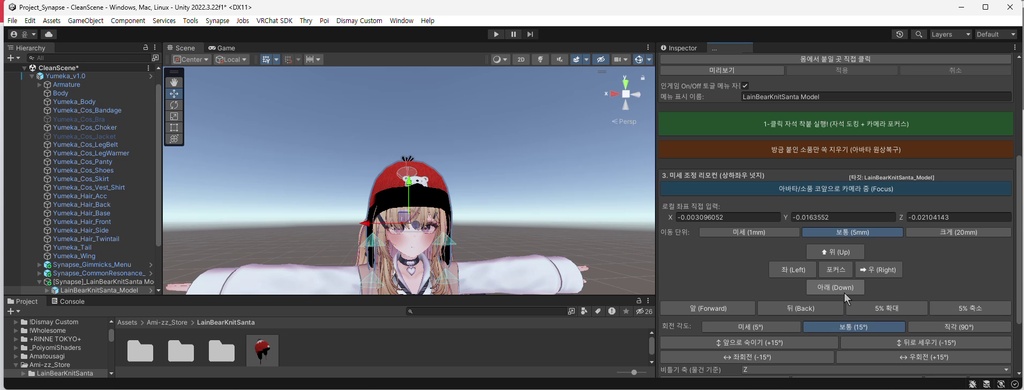Image resolution: width=1024 pixels, height=390 pixels.
Task: Lock the Hierarchy panel
Action: click(146, 48)
